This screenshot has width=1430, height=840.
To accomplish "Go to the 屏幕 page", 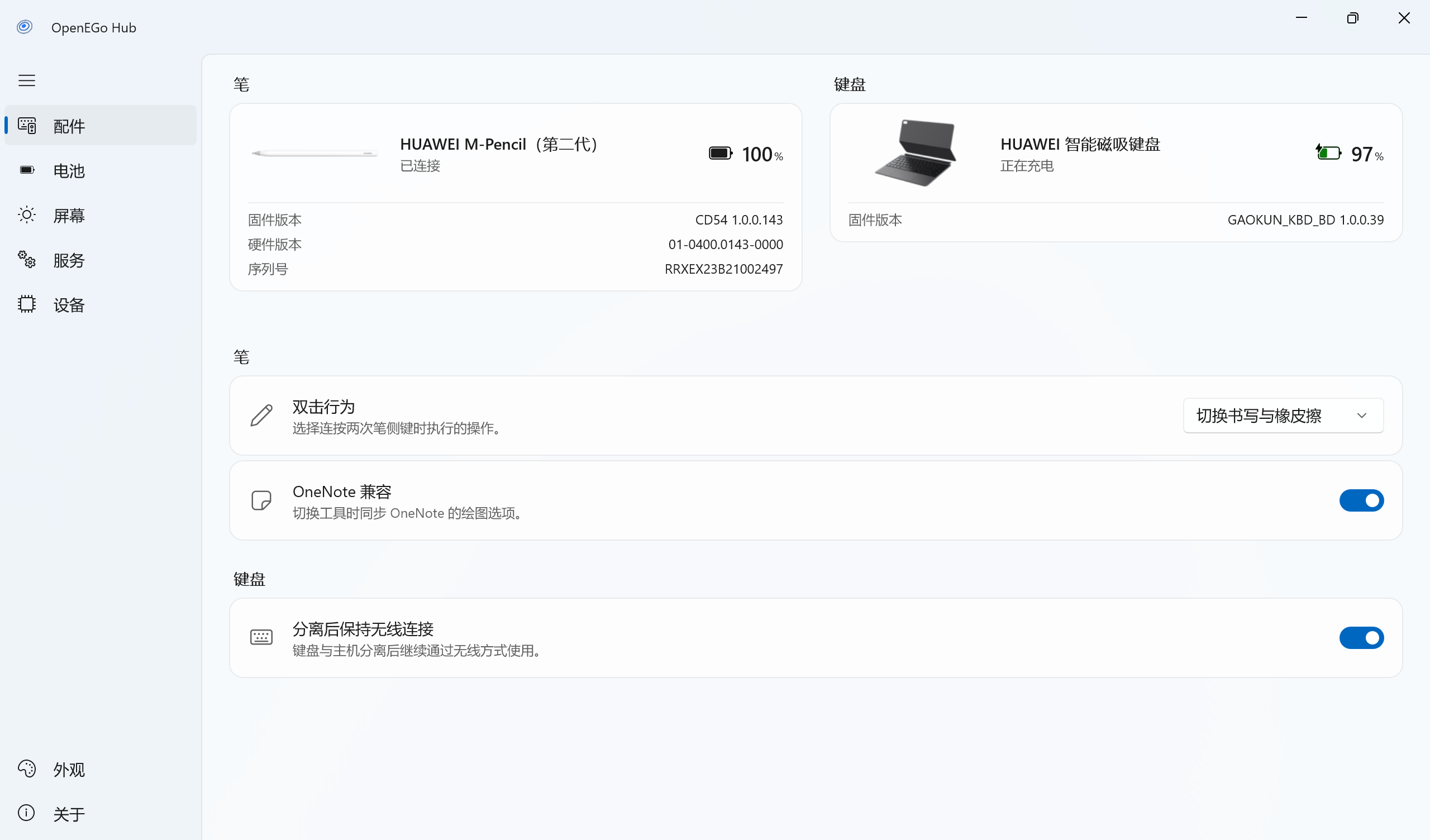I will (x=101, y=215).
